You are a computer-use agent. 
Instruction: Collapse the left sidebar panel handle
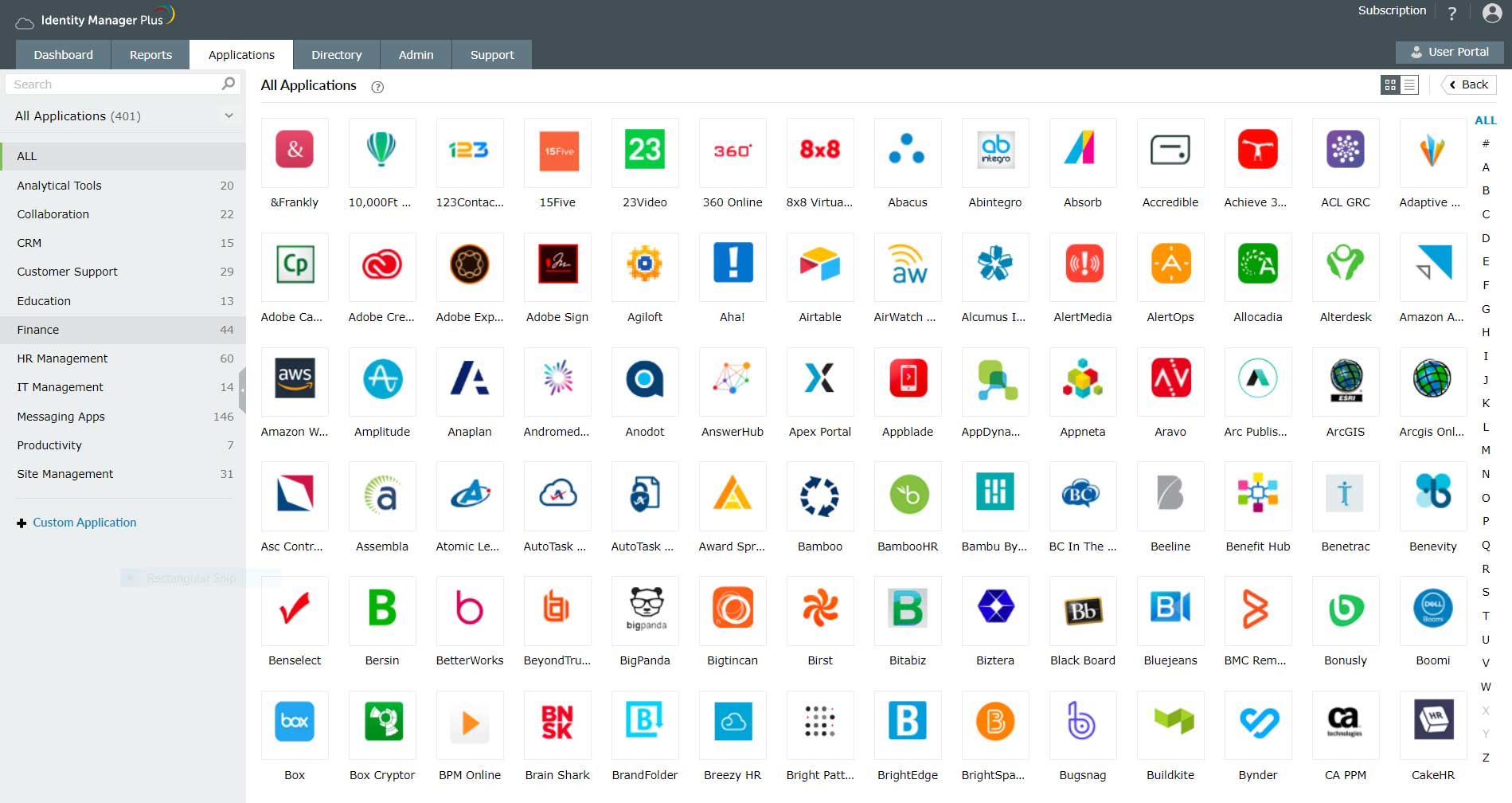coord(242,390)
